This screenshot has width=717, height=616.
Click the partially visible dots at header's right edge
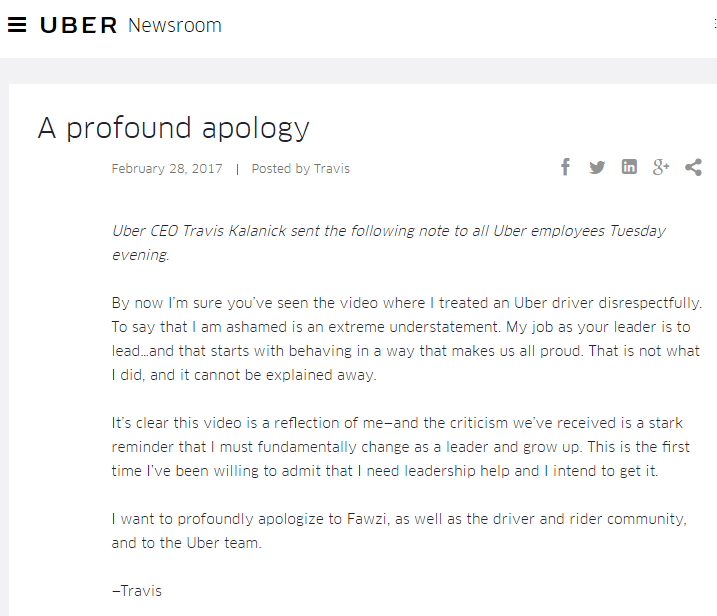click(712, 25)
